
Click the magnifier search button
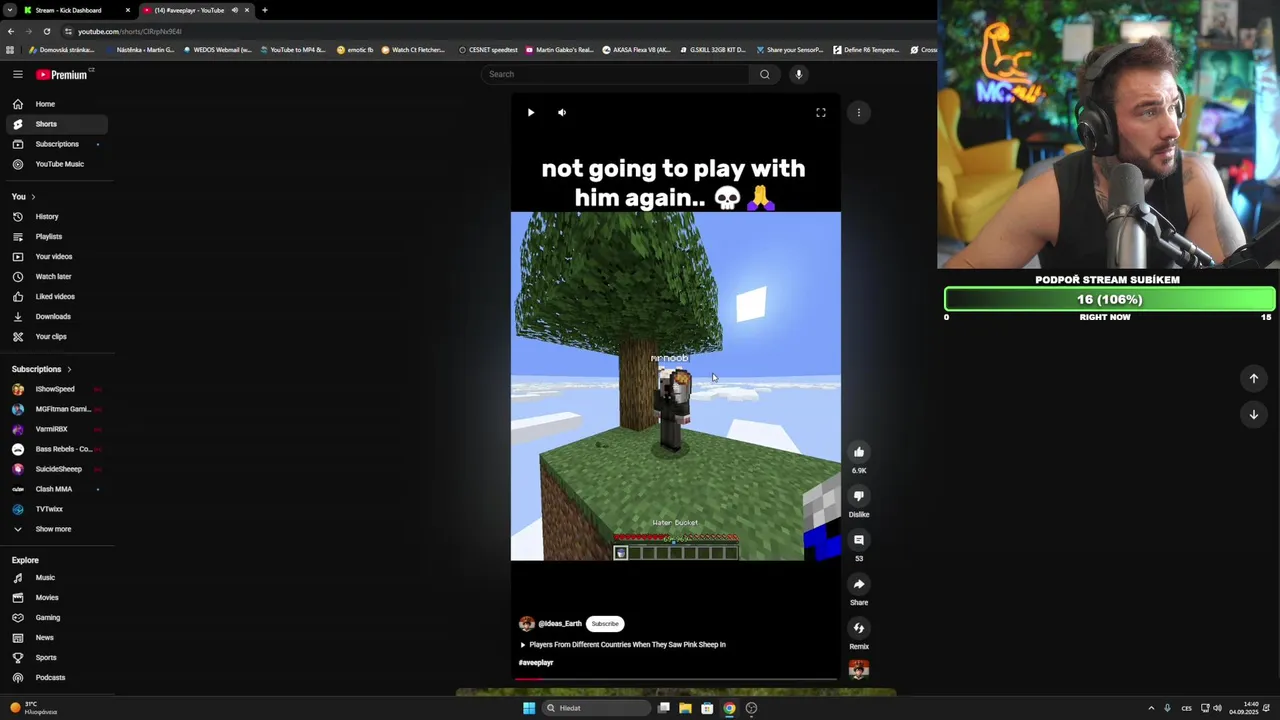click(x=765, y=74)
